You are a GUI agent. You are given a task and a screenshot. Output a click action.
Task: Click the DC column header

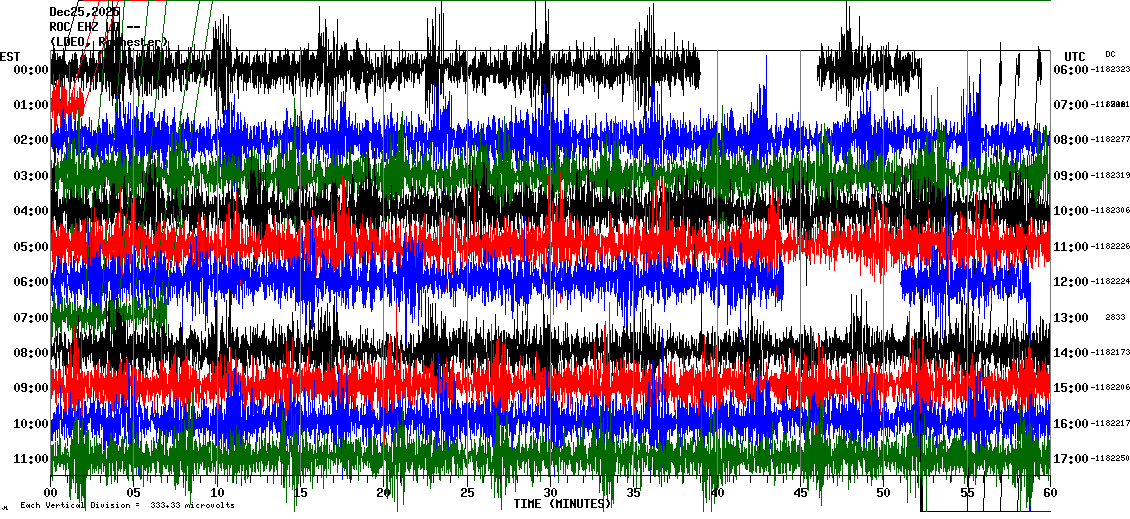pyautogui.click(x=1110, y=54)
